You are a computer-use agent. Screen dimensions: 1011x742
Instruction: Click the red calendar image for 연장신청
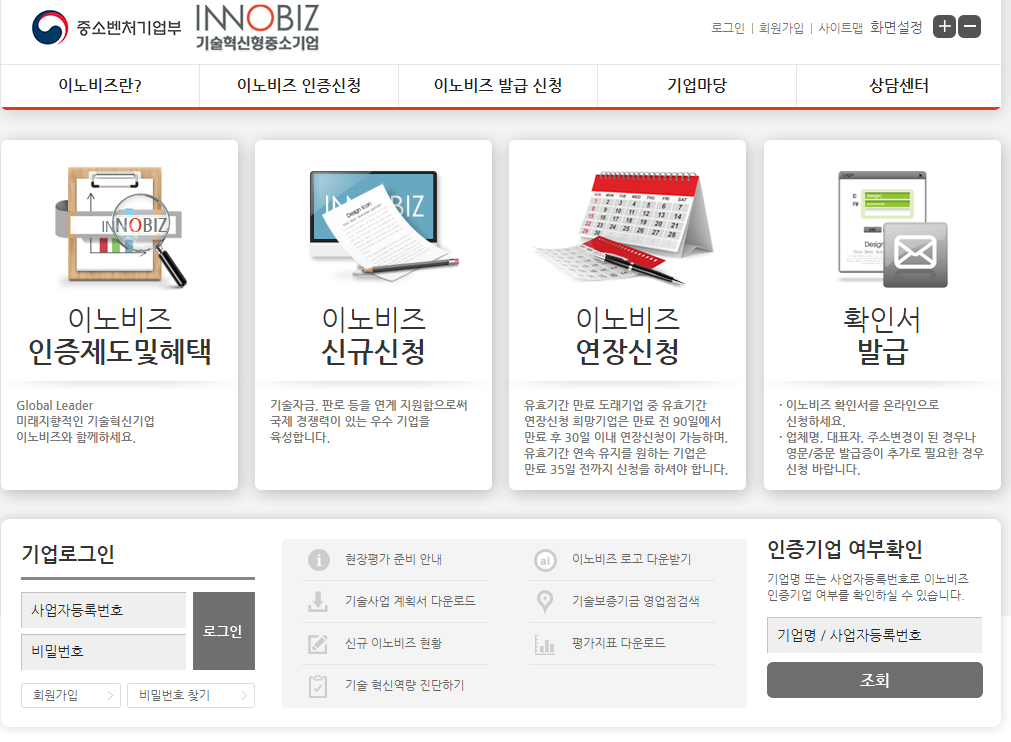[x=623, y=227]
